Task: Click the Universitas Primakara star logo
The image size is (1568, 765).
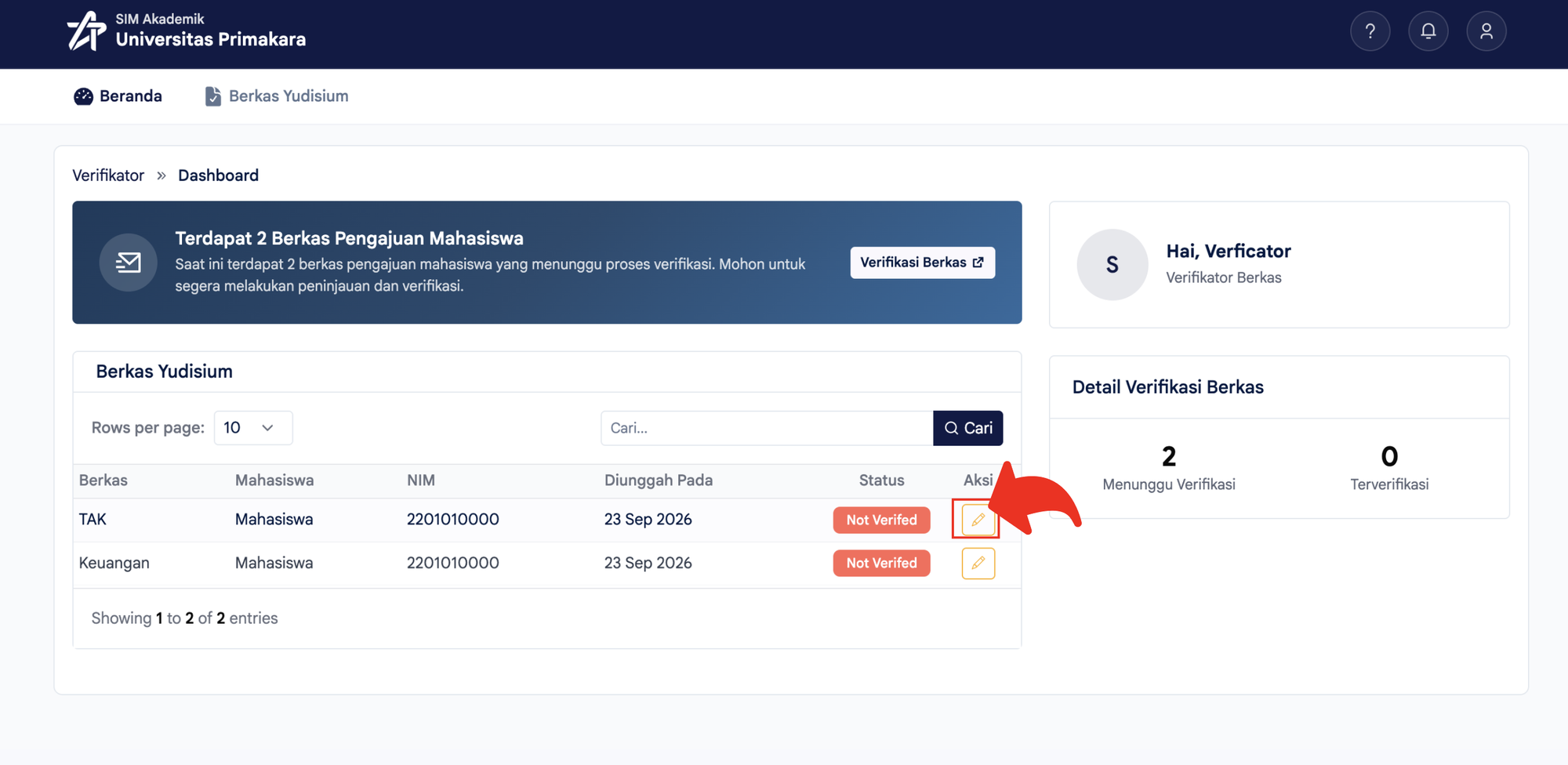Action: (x=86, y=31)
